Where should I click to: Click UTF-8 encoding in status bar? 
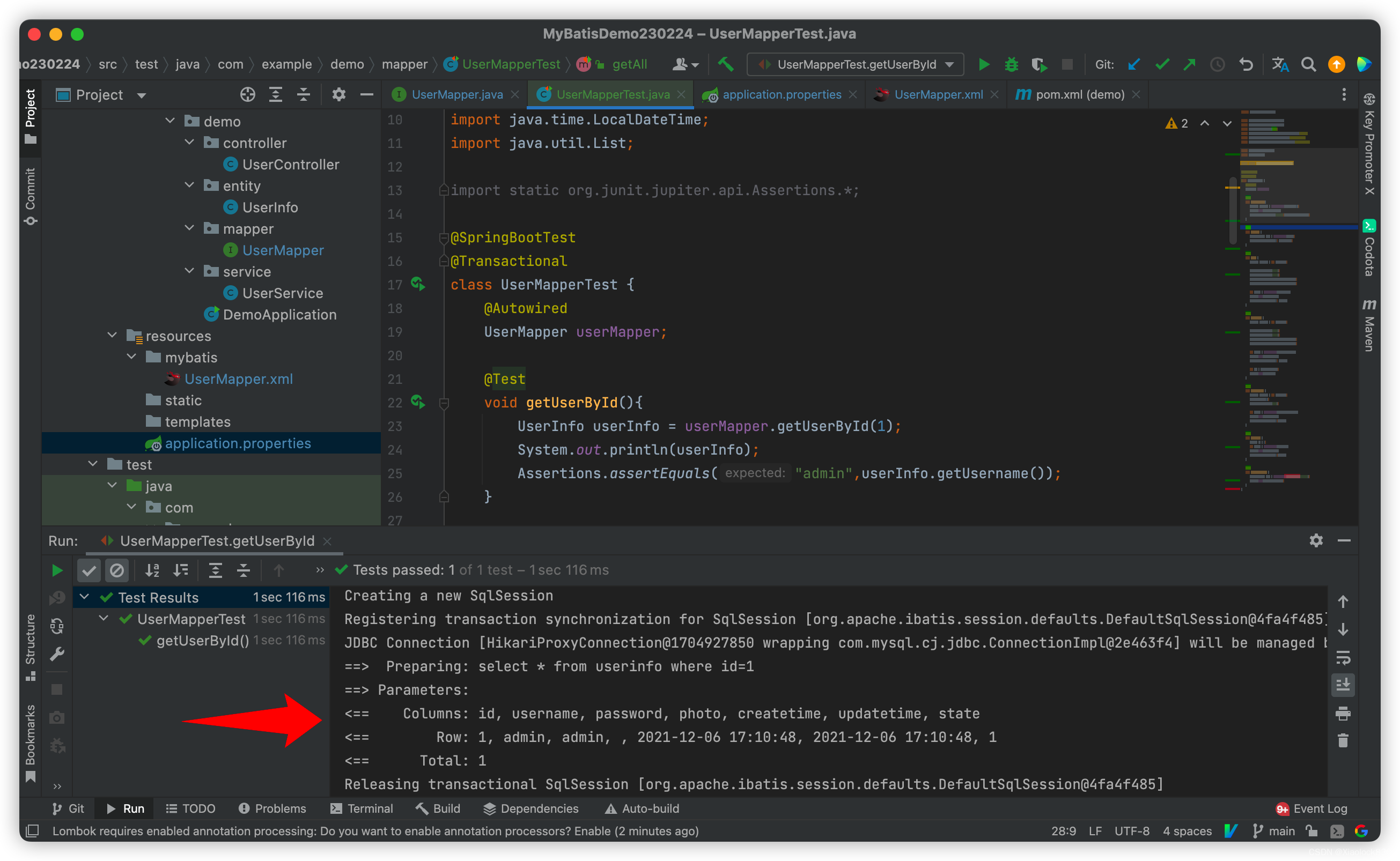tap(1131, 832)
